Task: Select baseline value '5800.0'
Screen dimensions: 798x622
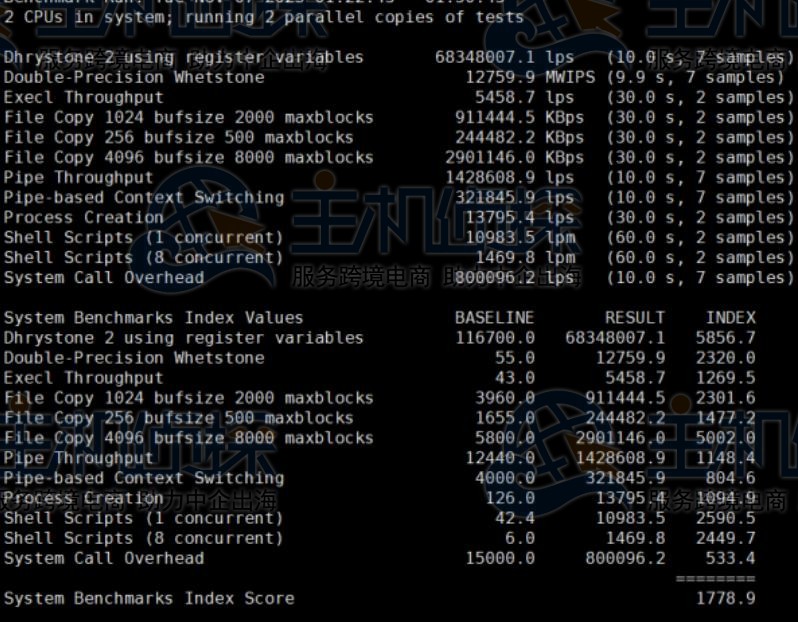Action: (505, 438)
